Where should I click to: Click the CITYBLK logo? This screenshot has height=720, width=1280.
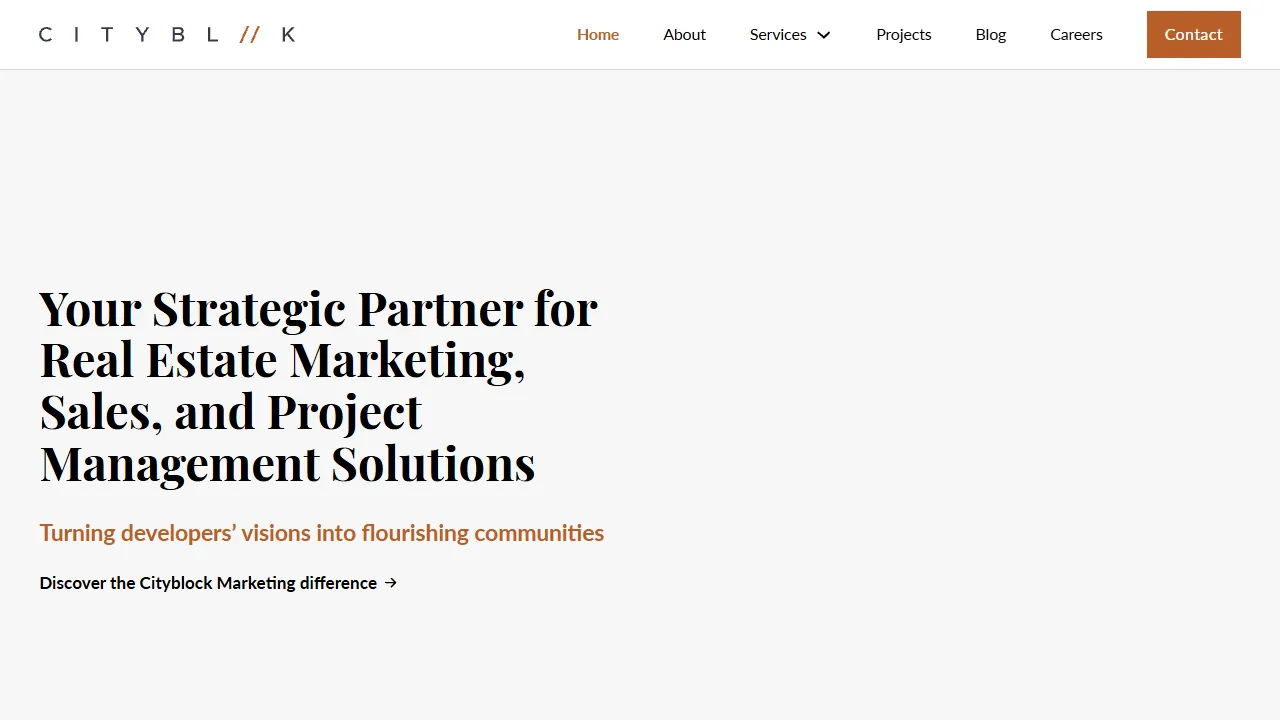coord(166,34)
